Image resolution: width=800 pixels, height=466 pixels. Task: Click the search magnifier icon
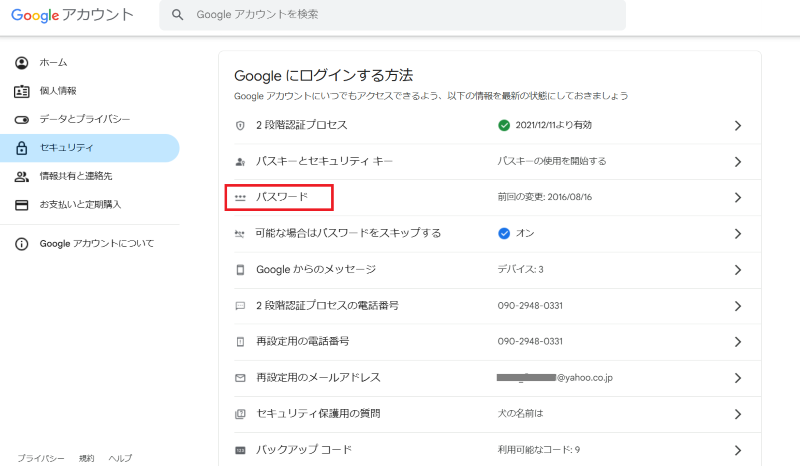177,15
